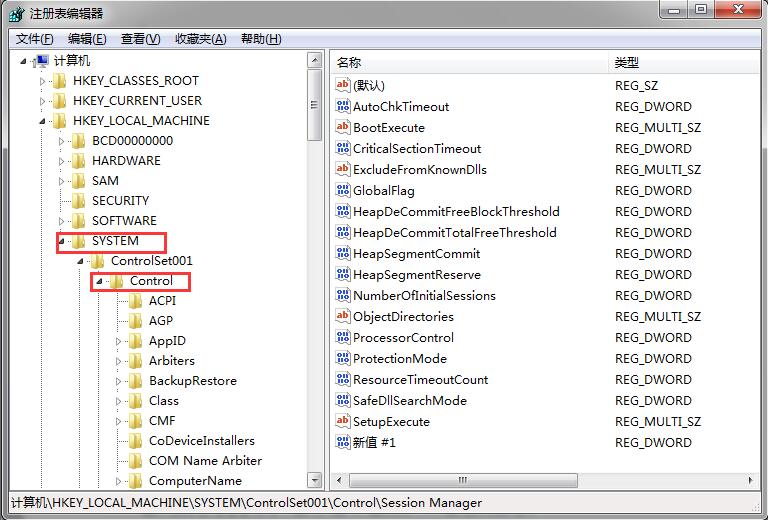Expand the BackupRestore key arrow
This screenshot has height=520, width=768.
coord(119,381)
